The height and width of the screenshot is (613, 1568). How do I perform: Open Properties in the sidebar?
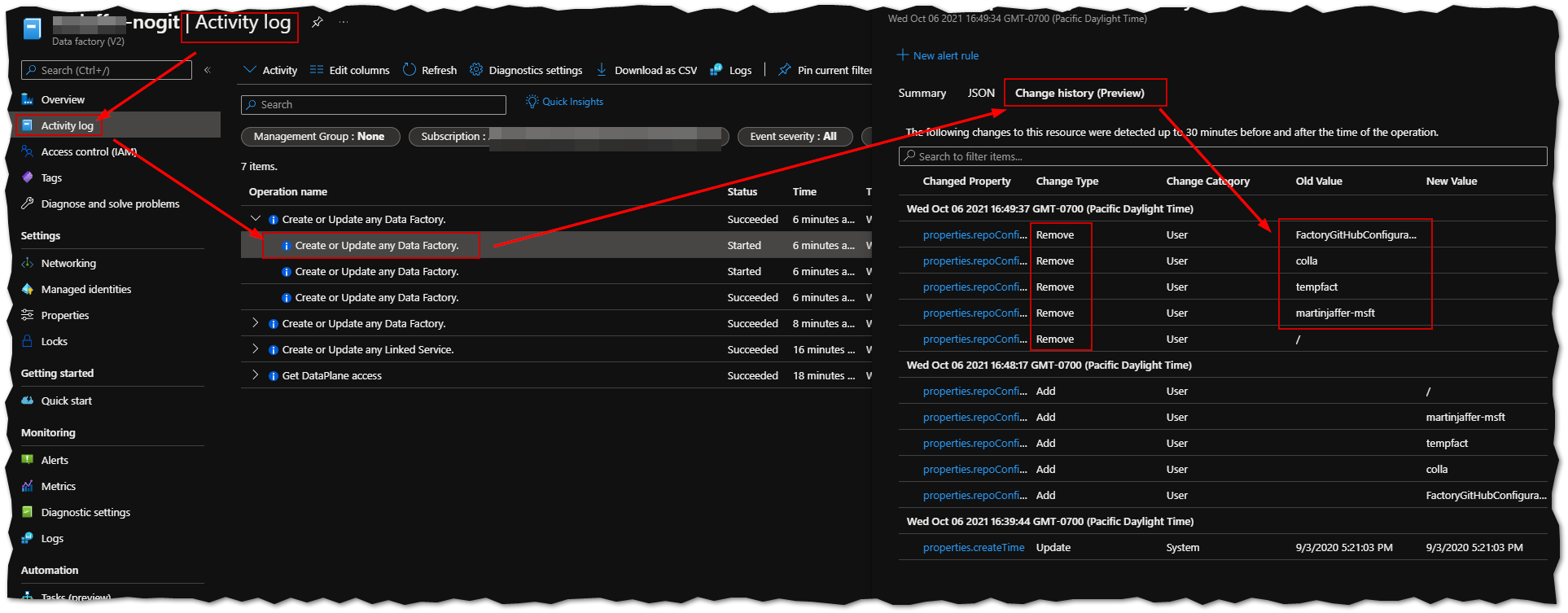[65, 315]
